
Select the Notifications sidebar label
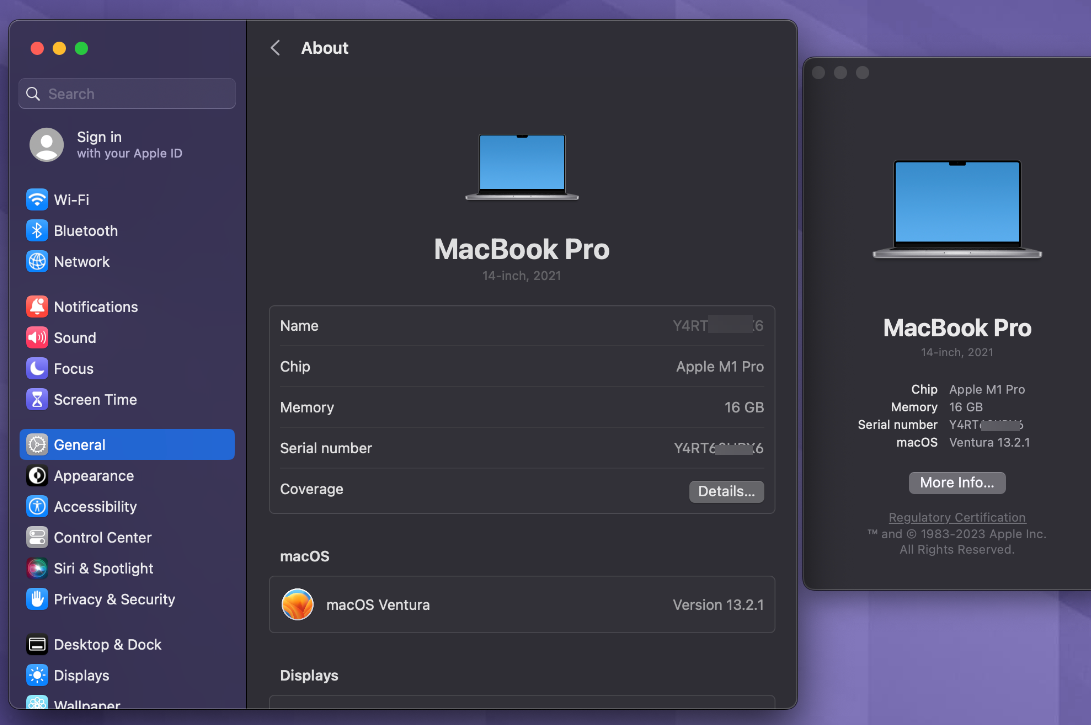96,306
